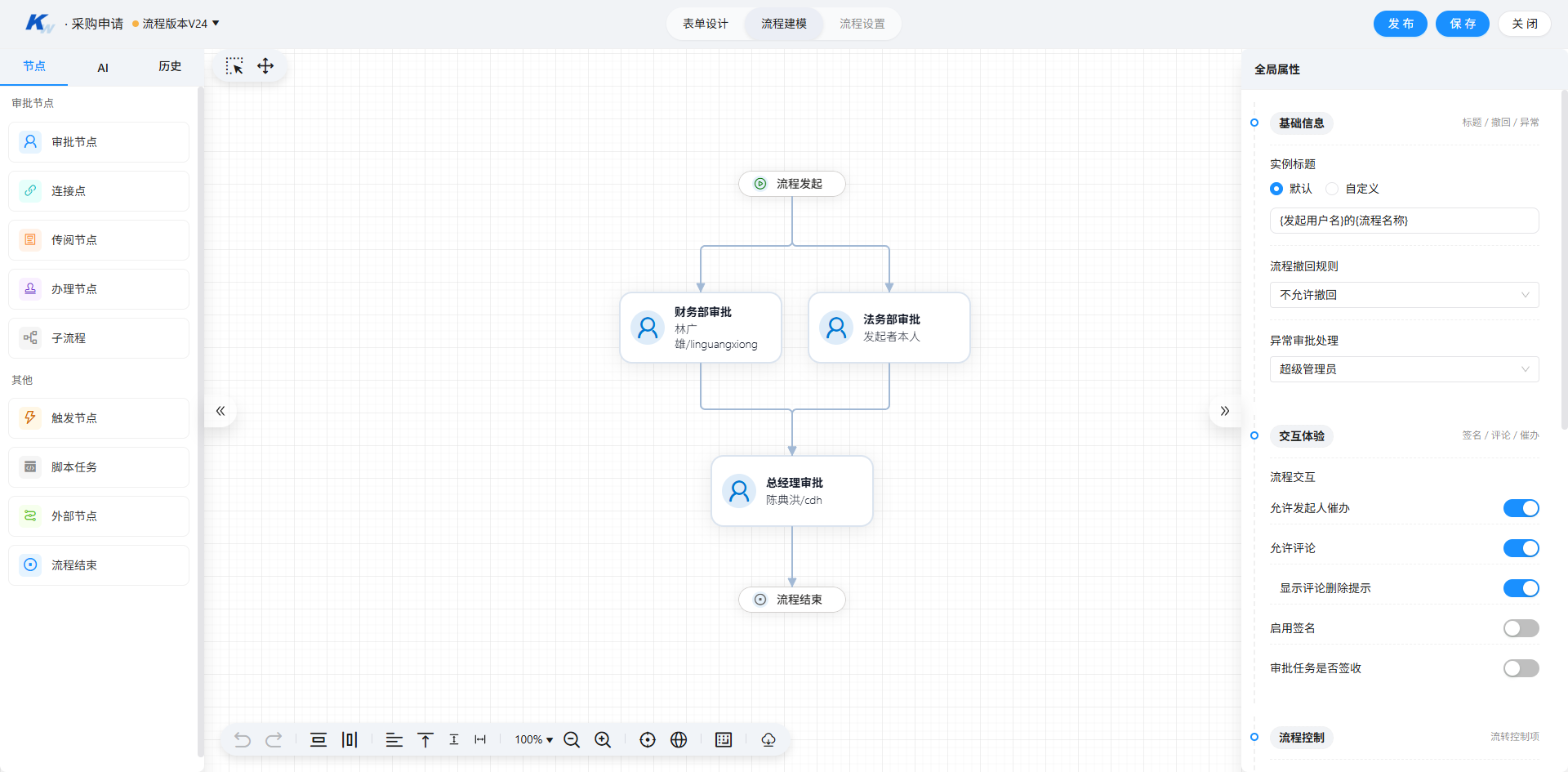This screenshot has height=772, width=1568.
Task: Select the 总经理审批 node on canvas
Action: point(792,491)
